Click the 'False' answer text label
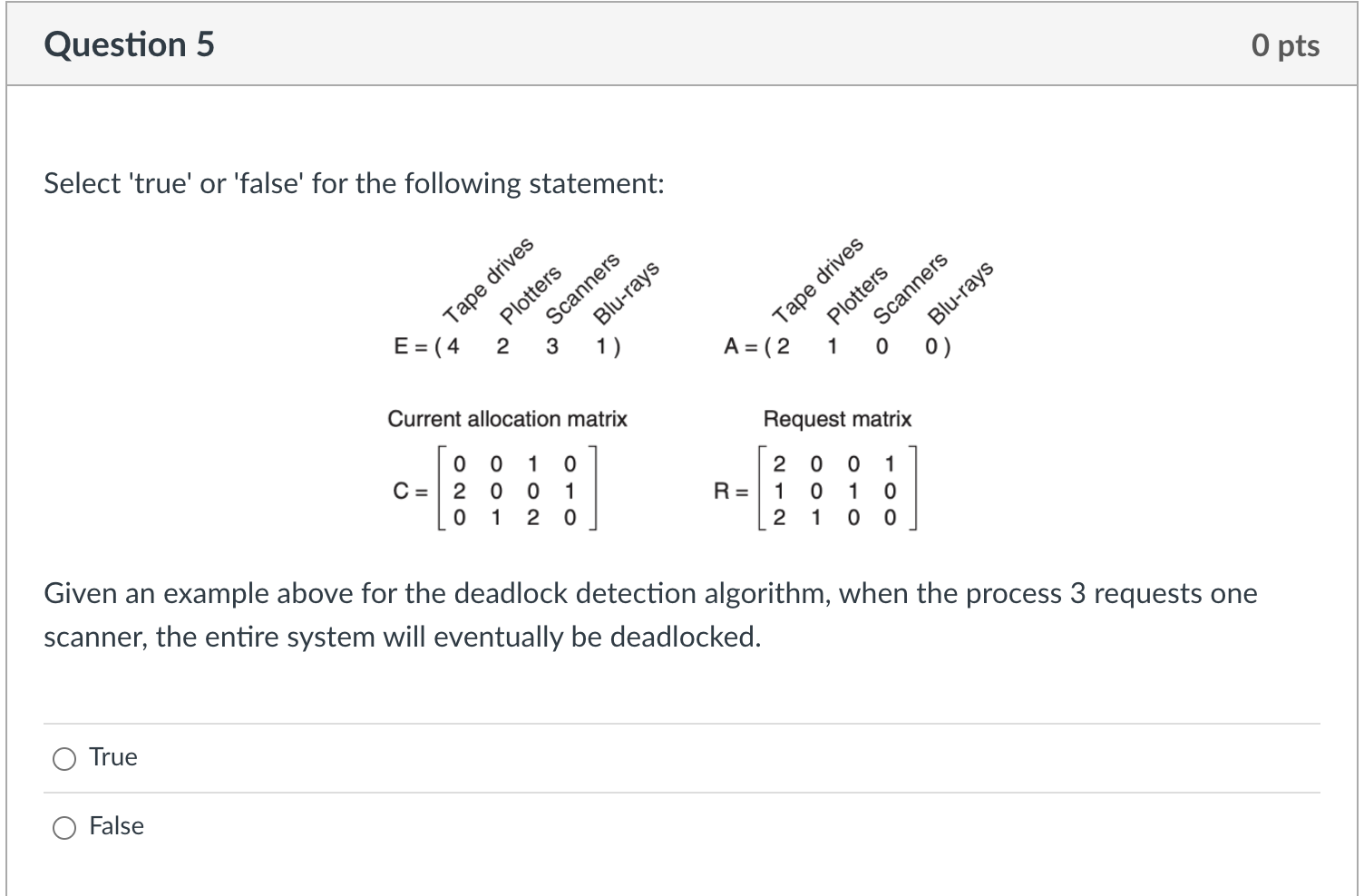Image resolution: width=1364 pixels, height=896 pixels. [116, 826]
